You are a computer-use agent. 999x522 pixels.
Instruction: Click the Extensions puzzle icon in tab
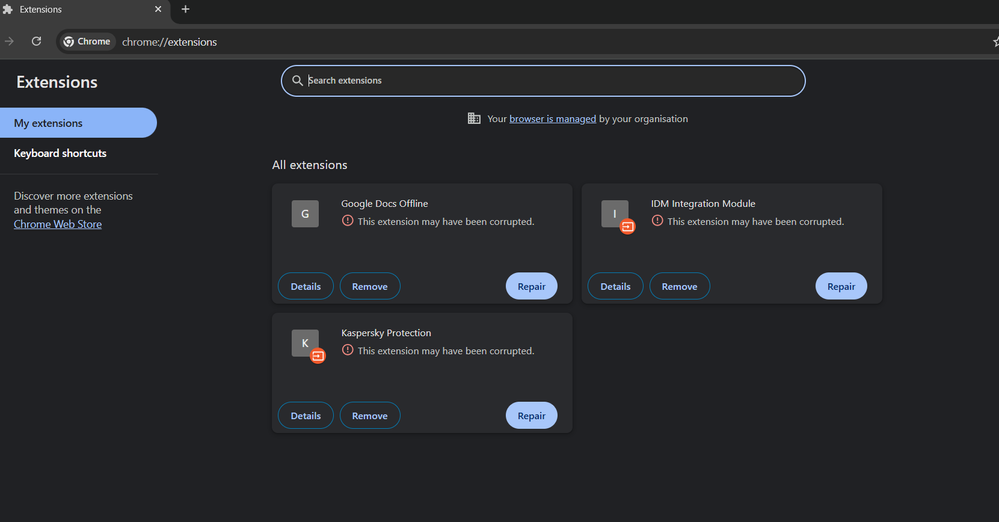coord(8,10)
